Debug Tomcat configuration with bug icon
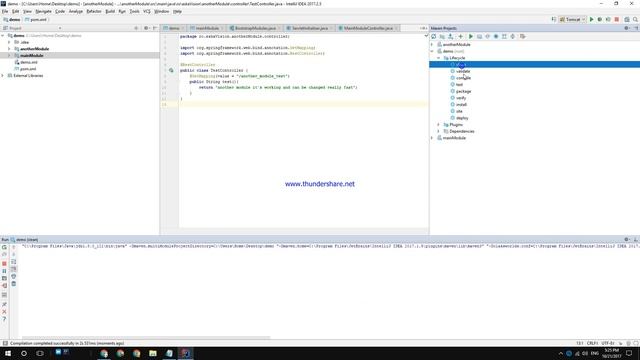 600,20
